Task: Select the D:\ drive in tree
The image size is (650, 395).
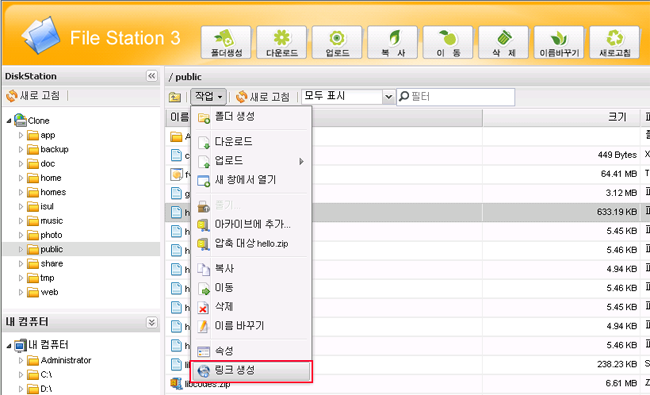Action: click(40, 389)
